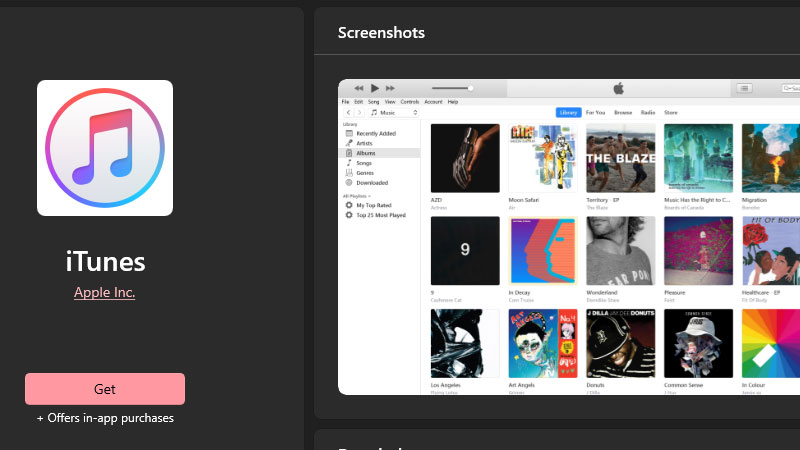Click the Wonderland album cover

[620, 251]
